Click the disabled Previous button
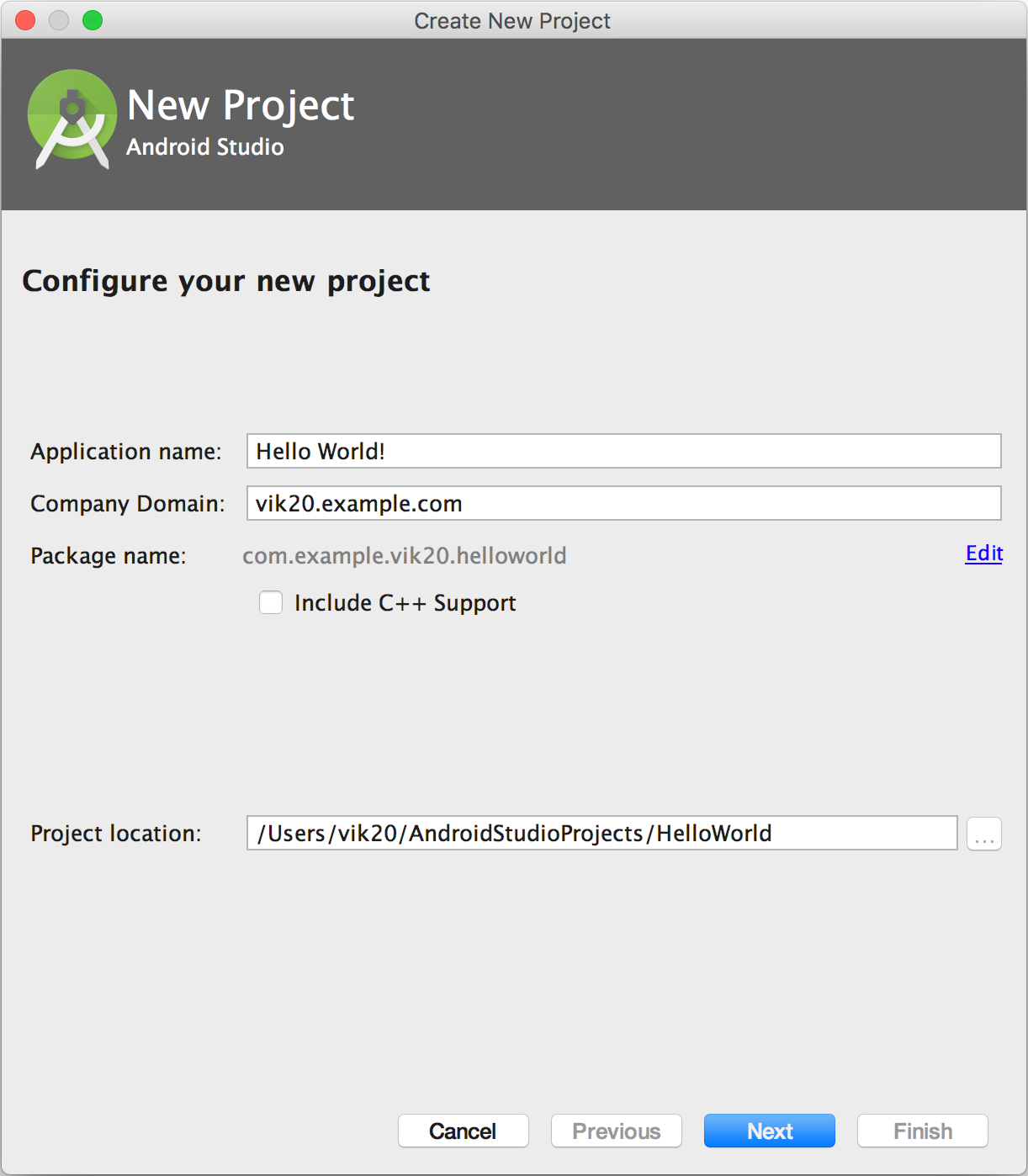This screenshot has width=1028, height=1176. (616, 1131)
